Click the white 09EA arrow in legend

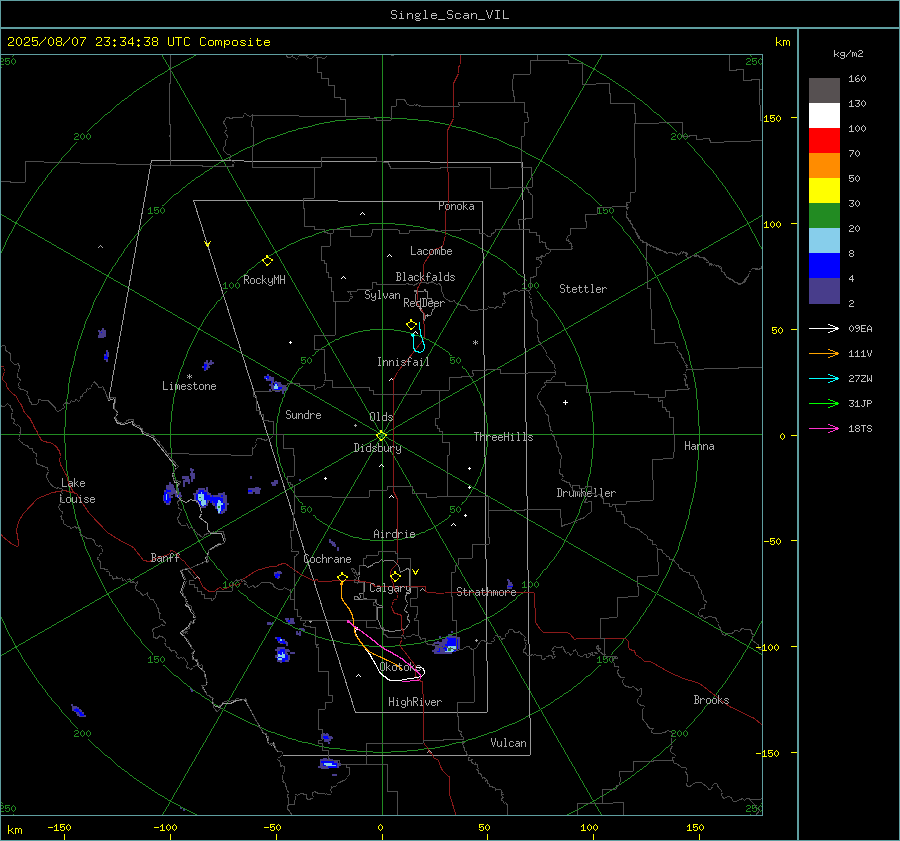824,328
